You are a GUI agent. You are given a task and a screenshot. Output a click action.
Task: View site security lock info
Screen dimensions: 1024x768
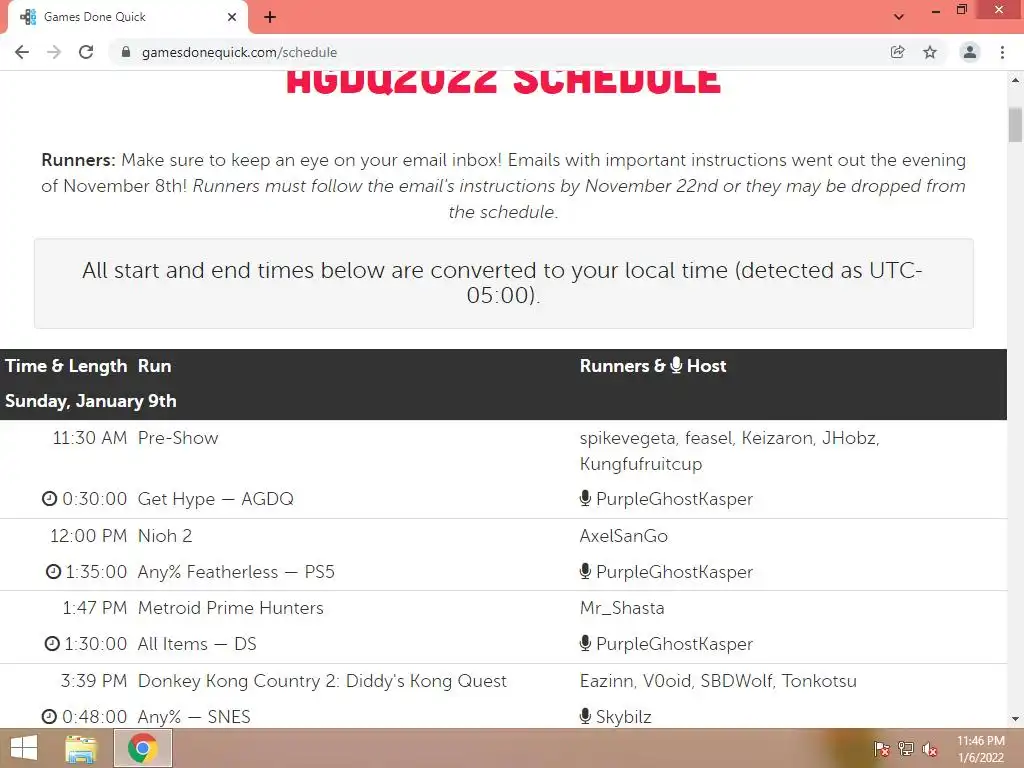126,52
